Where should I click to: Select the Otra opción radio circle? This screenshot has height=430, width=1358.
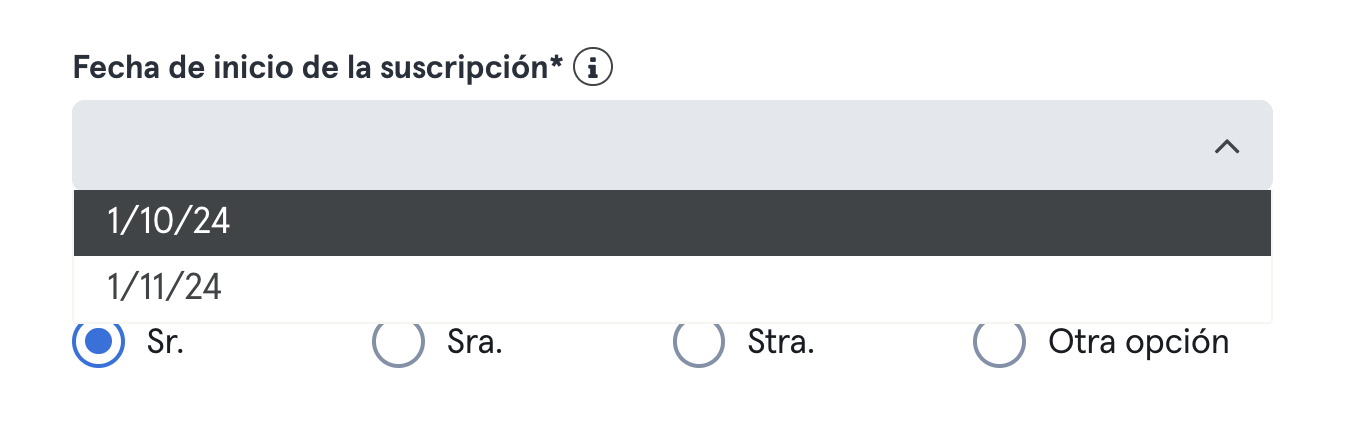(999, 341)
